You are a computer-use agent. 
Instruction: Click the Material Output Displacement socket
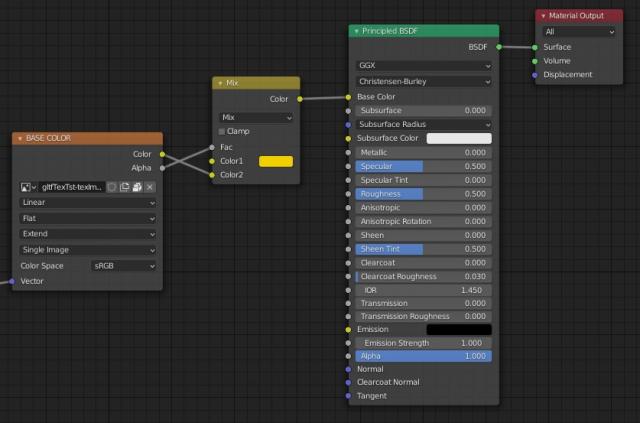[x=535, y=75]
